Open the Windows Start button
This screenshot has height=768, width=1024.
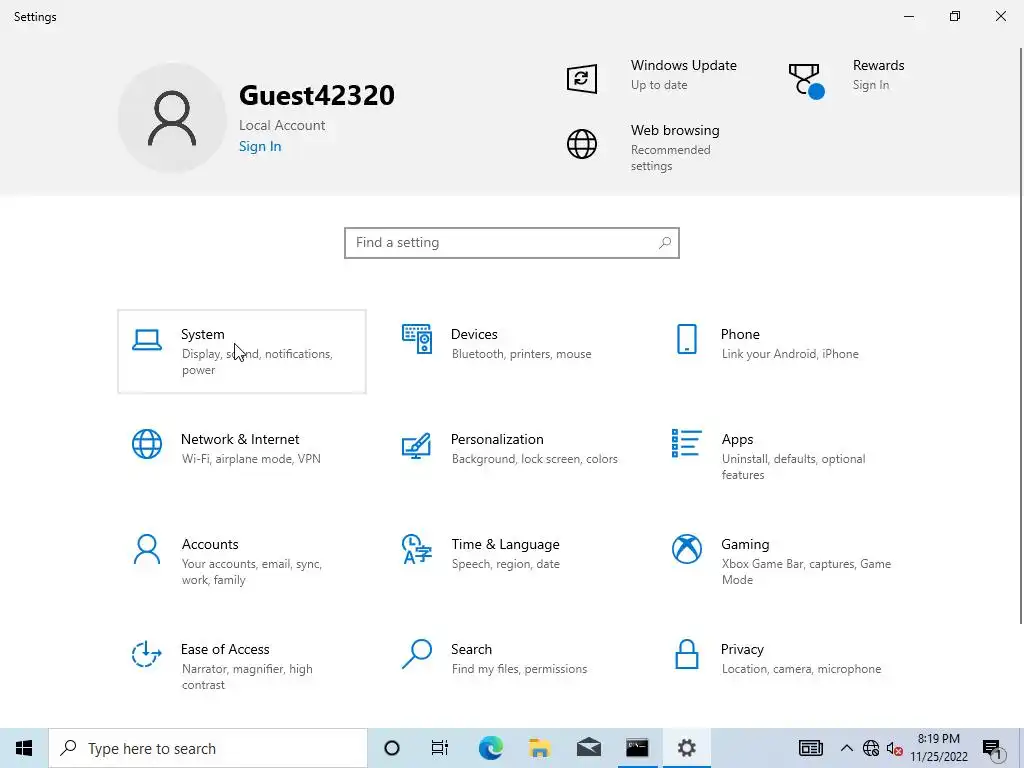24,748
